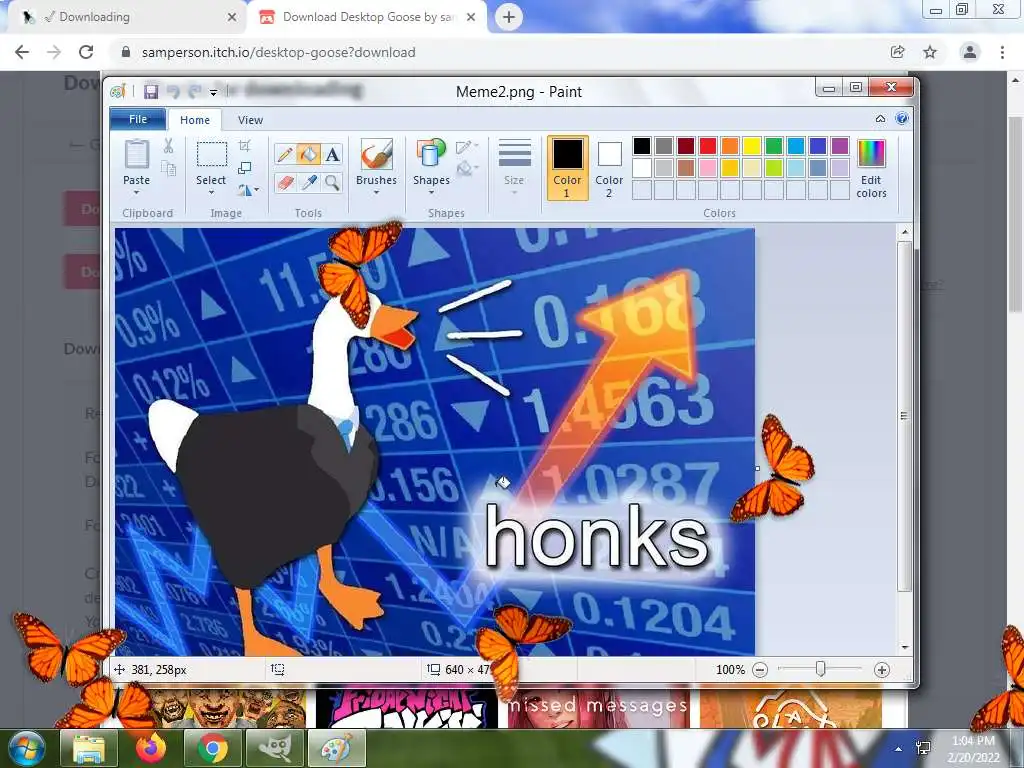Minimize the ribbon with the caret icon
The height and width of the screenshot is (768, 1024).
pos(880,119)
